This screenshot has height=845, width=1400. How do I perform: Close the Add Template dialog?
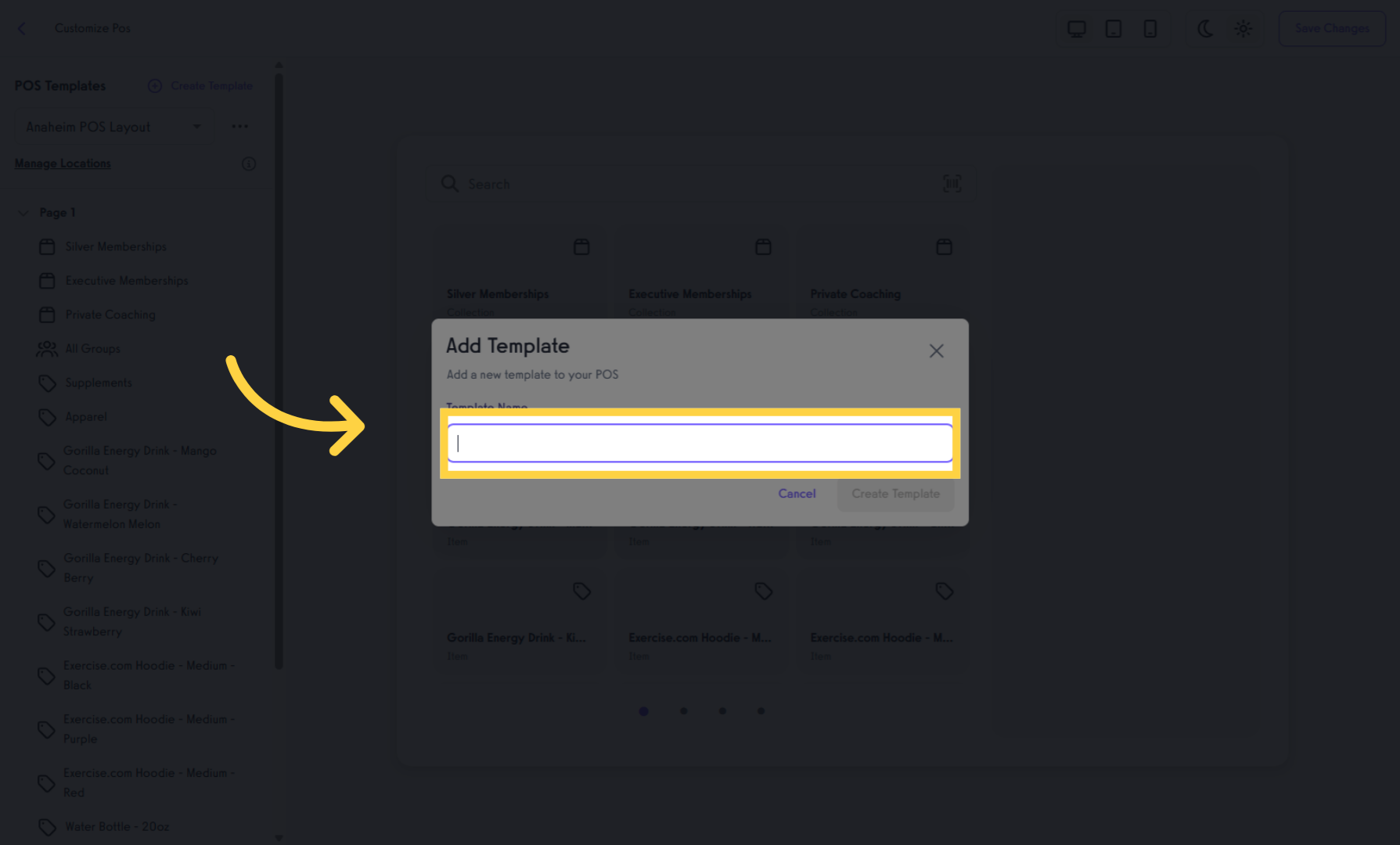tap(936, 351)
